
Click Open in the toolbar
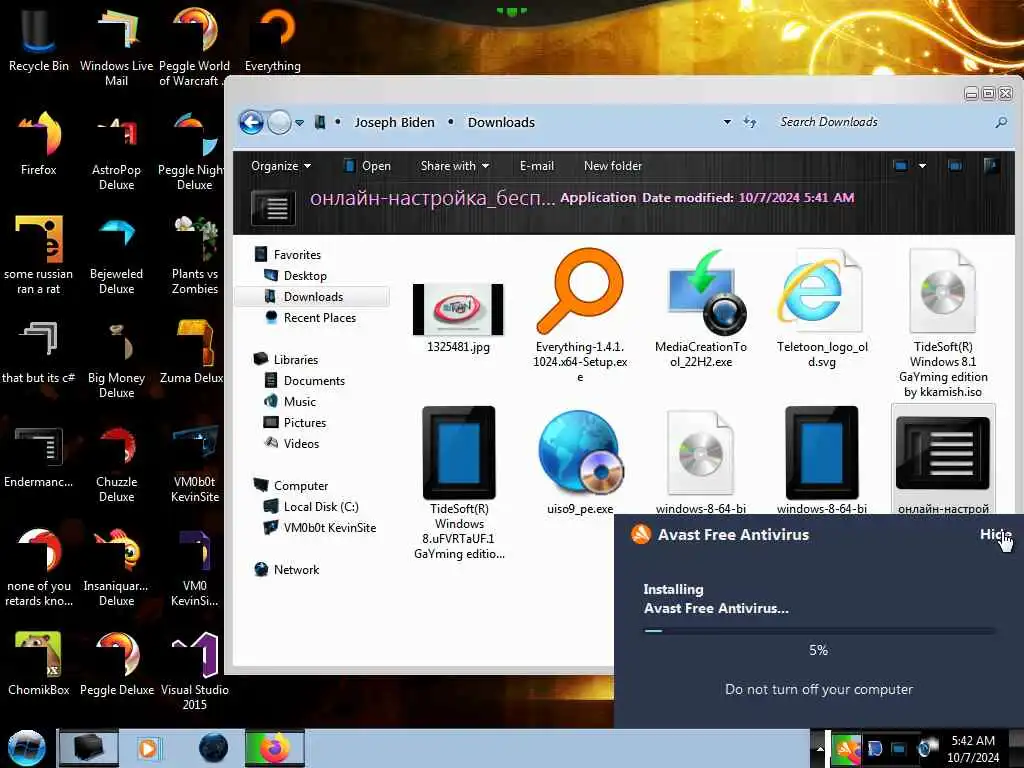coord(368,166)
